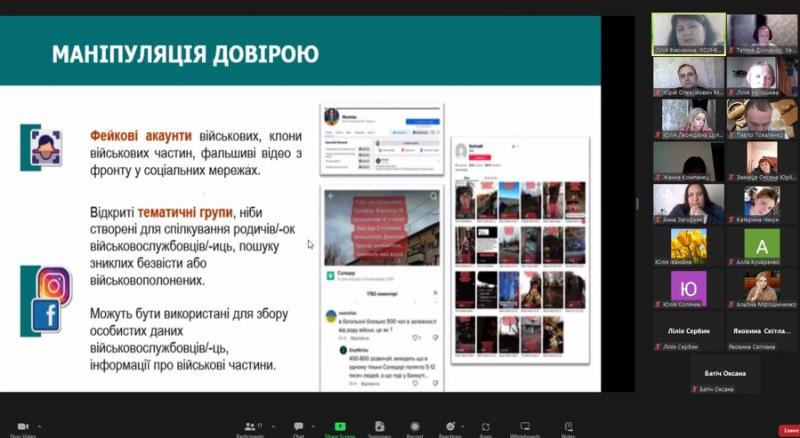Select Юлія Іванова tile with yellow tulips
The image size is (800, 438).
click(689, 247)
